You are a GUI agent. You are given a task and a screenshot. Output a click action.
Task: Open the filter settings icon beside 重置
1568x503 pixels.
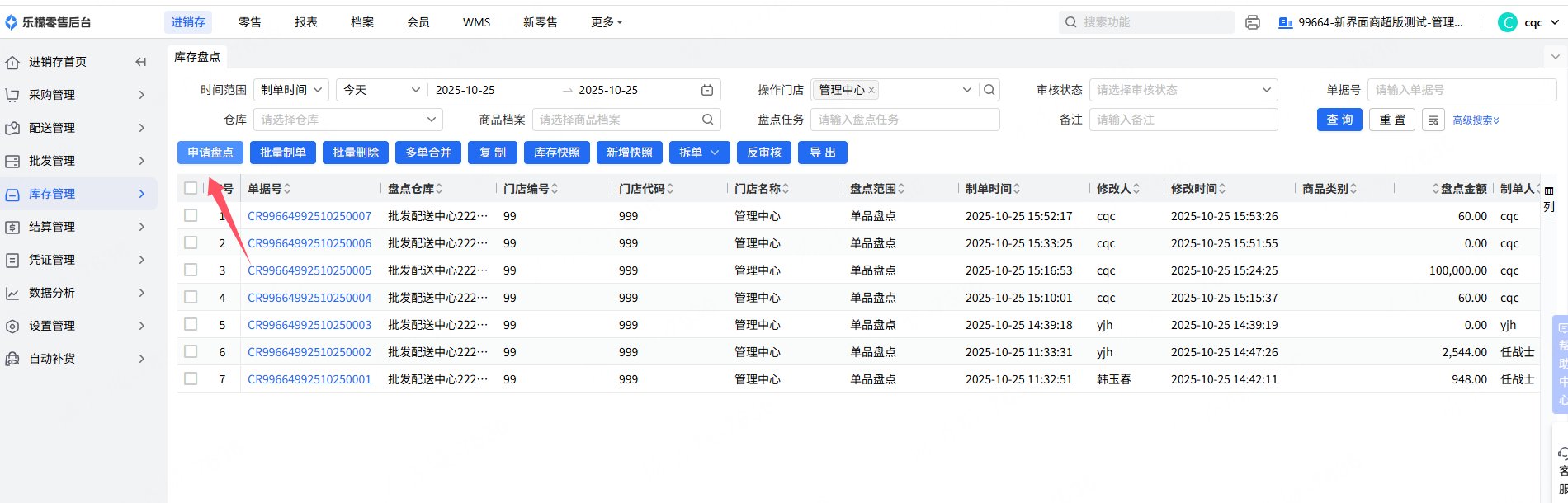click(x=1433, y=120)
